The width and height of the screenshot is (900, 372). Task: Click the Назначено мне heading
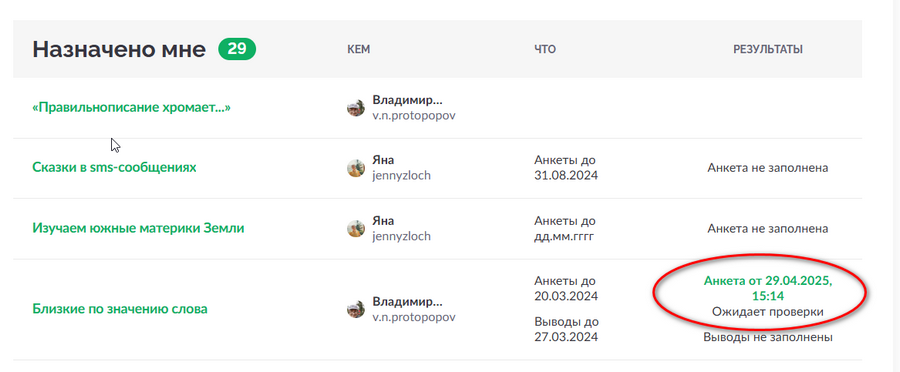click(x=119, y=50)
